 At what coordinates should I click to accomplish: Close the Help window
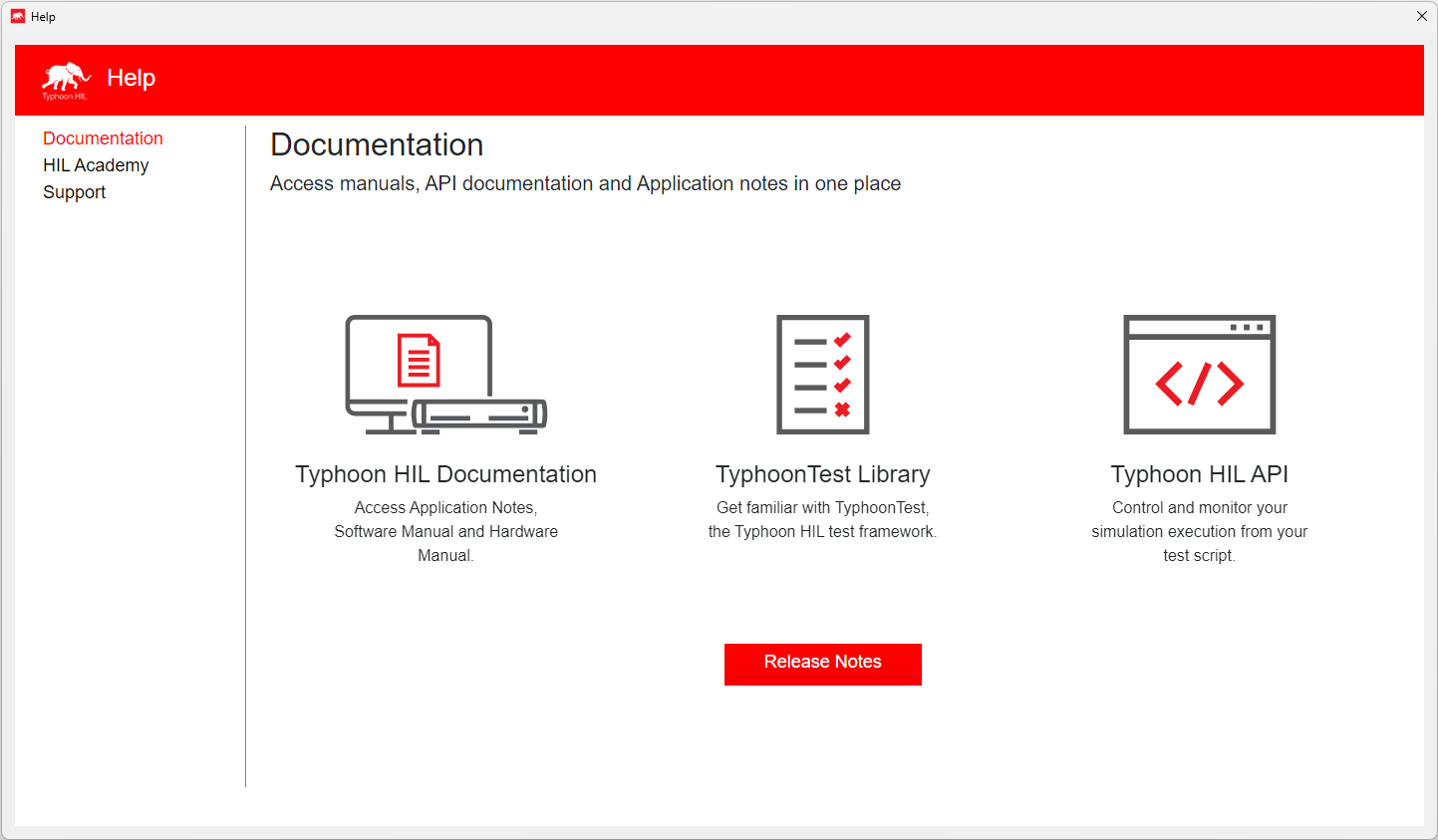point(1421,16)
